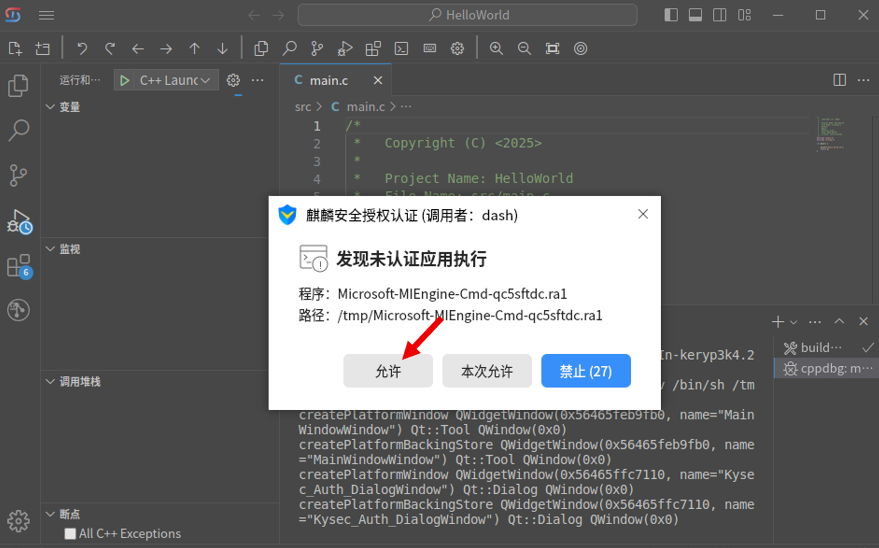The height and width of the screenshot is (548, 879).
Task: Redo using the toolbar redo arrow
Action: (x=110, y=49)
